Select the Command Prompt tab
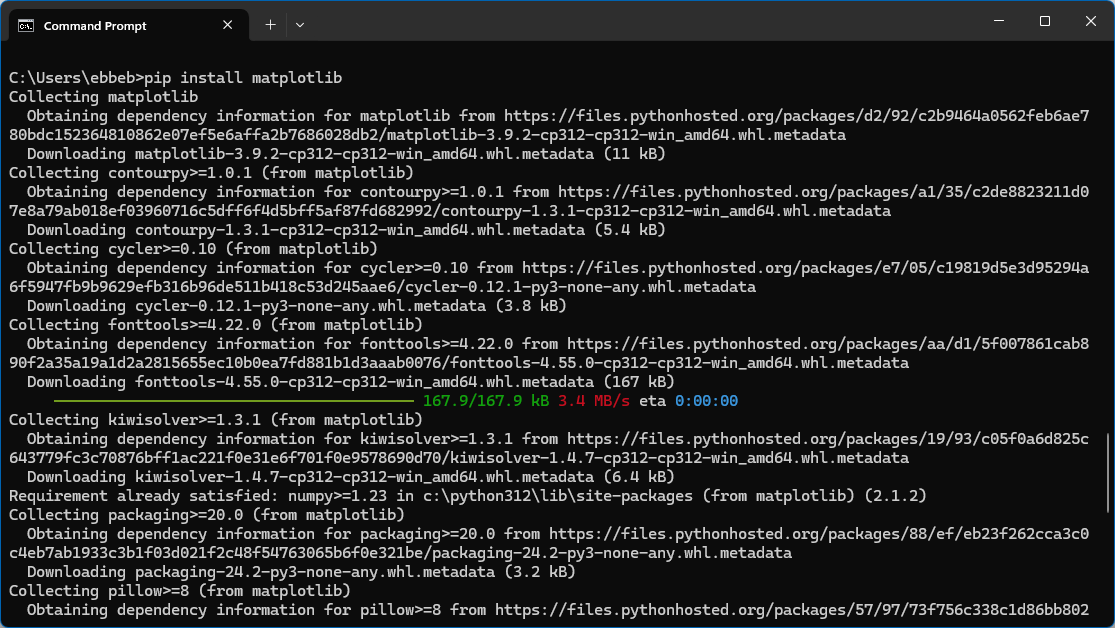Image resolution: width=1115 pixels, height=628 pixels. coord(95,26)
